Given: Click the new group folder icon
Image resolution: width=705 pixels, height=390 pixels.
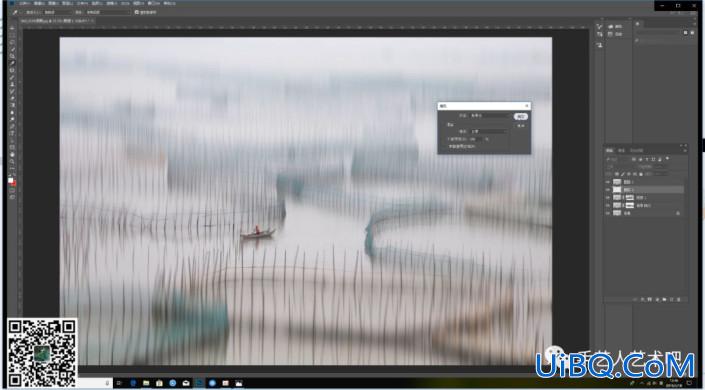Looking at the screenshot, I should coord(664,299).
